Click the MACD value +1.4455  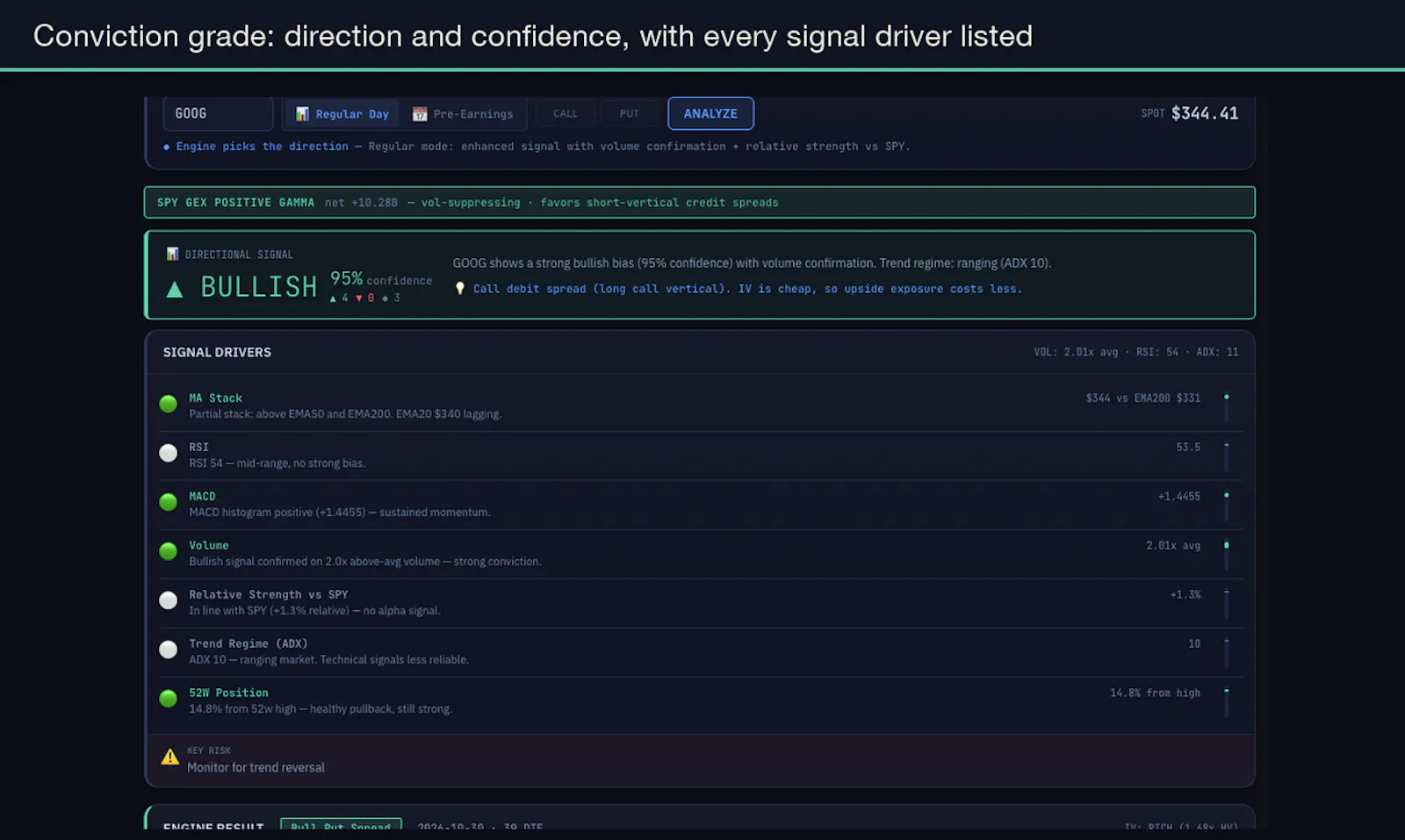point(1179,497)
